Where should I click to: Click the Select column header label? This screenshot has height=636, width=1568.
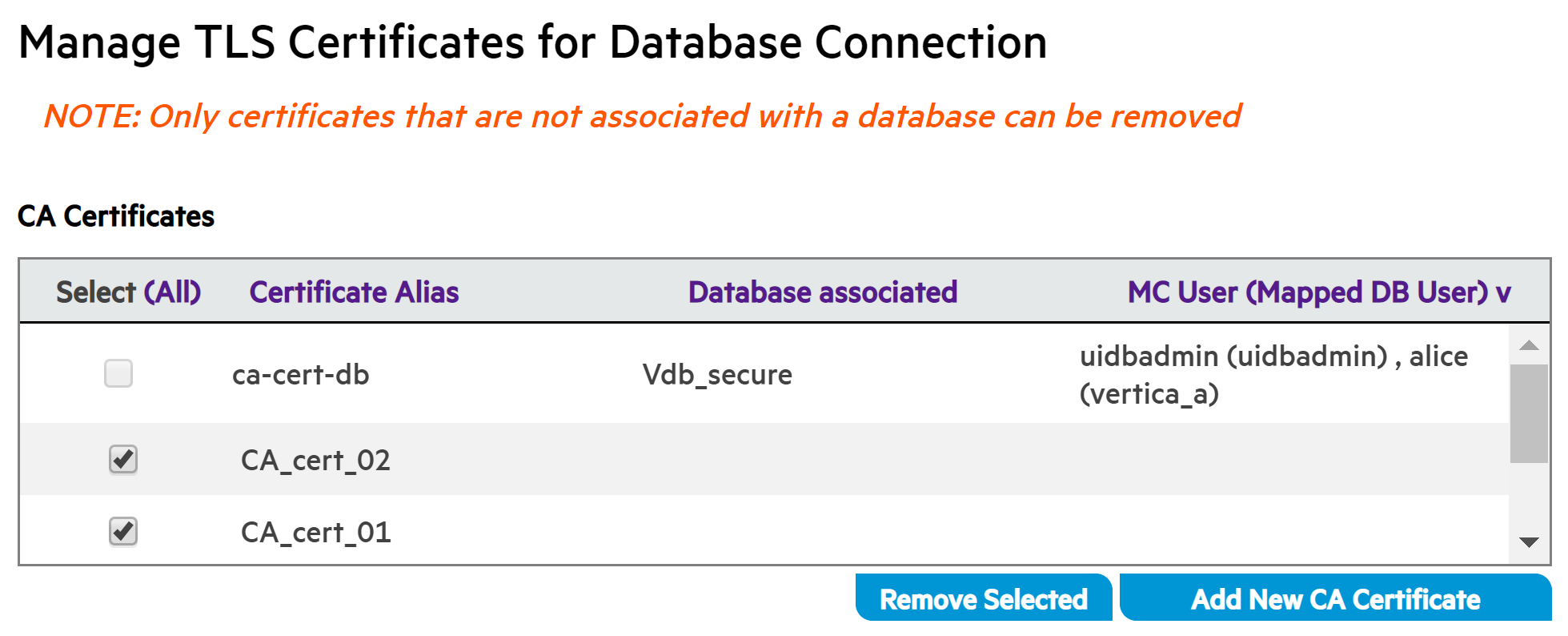coord(96,292)
